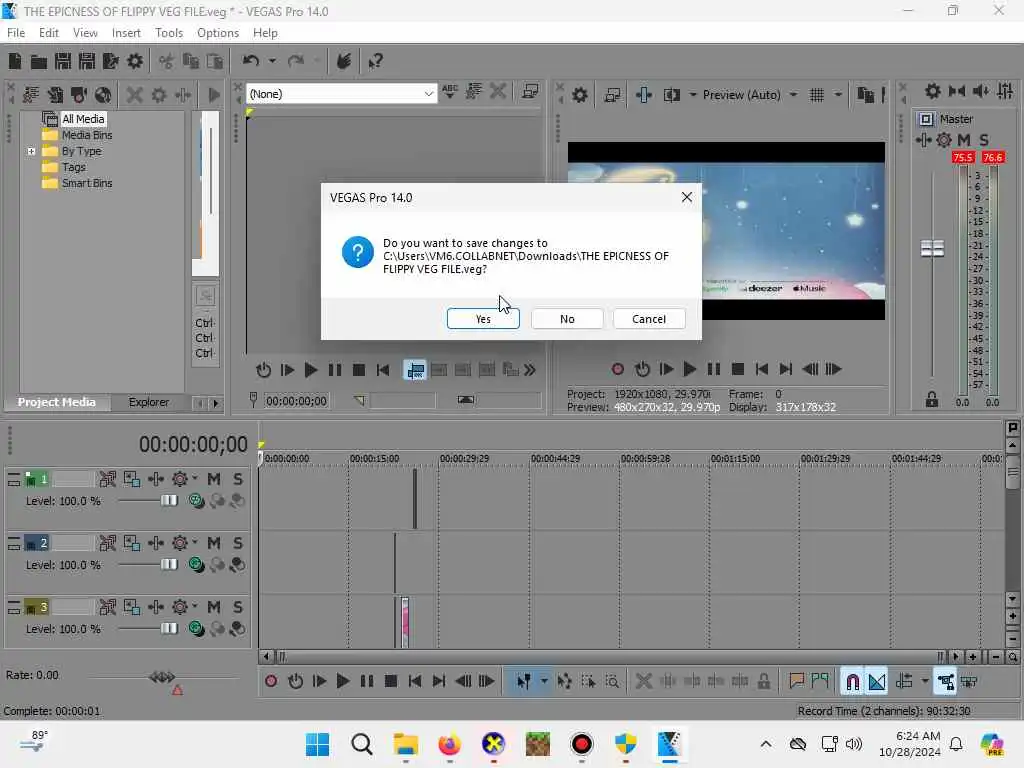Click the preview overlays grid icon
Viewport: 1024px width, 768px height.
click(x=816, y=95)
